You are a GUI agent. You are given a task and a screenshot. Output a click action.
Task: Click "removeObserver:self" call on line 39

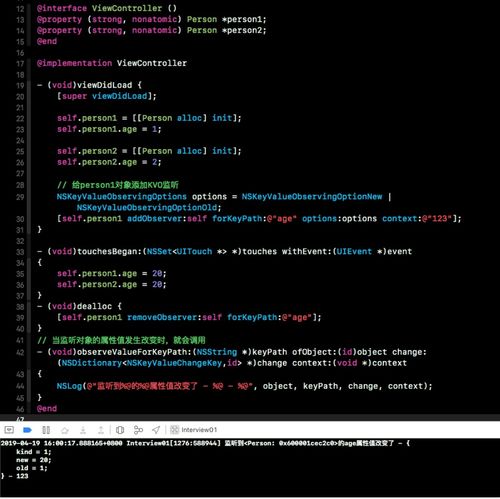click(x=174, y=317)
